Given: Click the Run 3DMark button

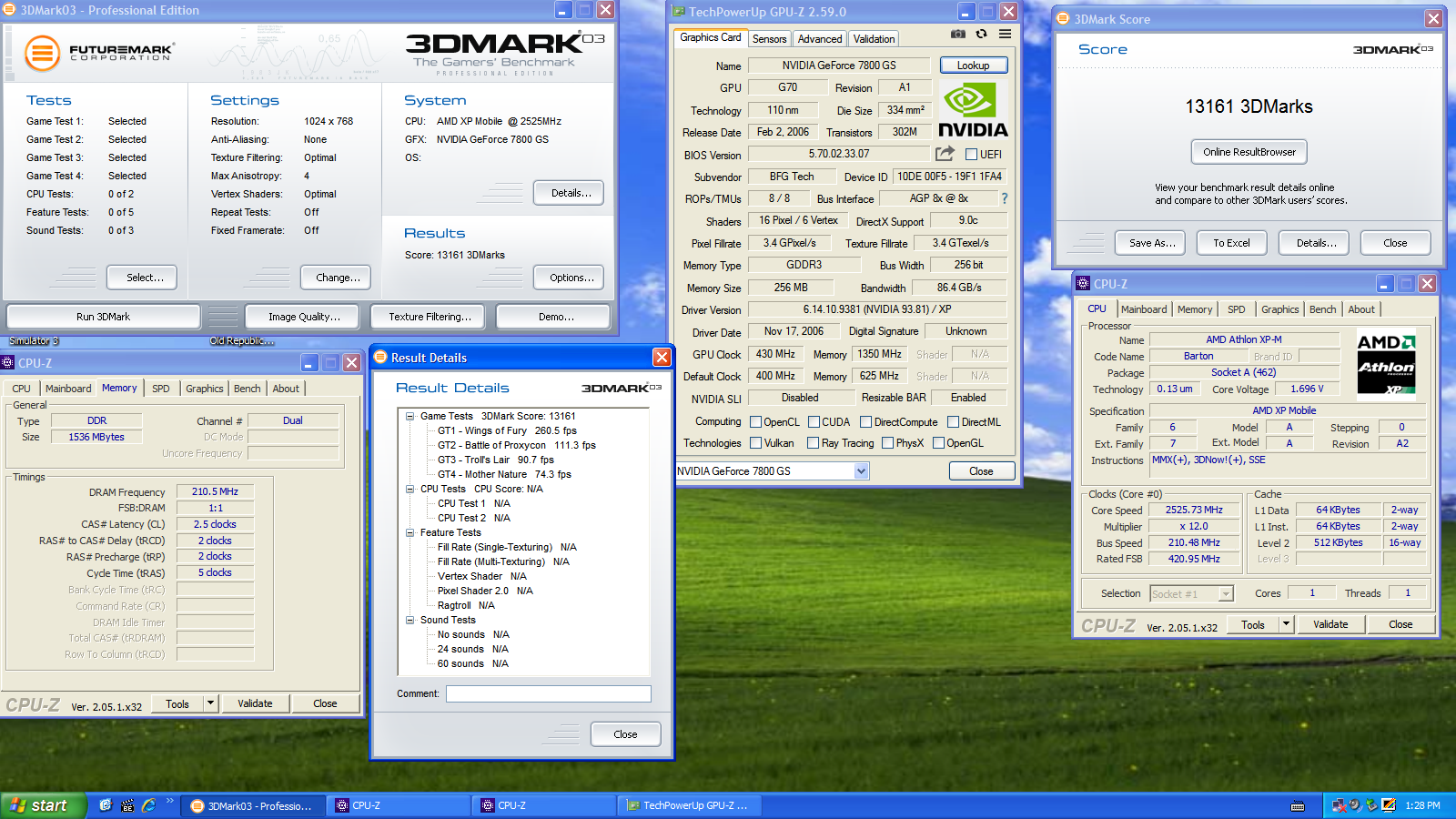Looking at the screenshot, I should 103,317.
